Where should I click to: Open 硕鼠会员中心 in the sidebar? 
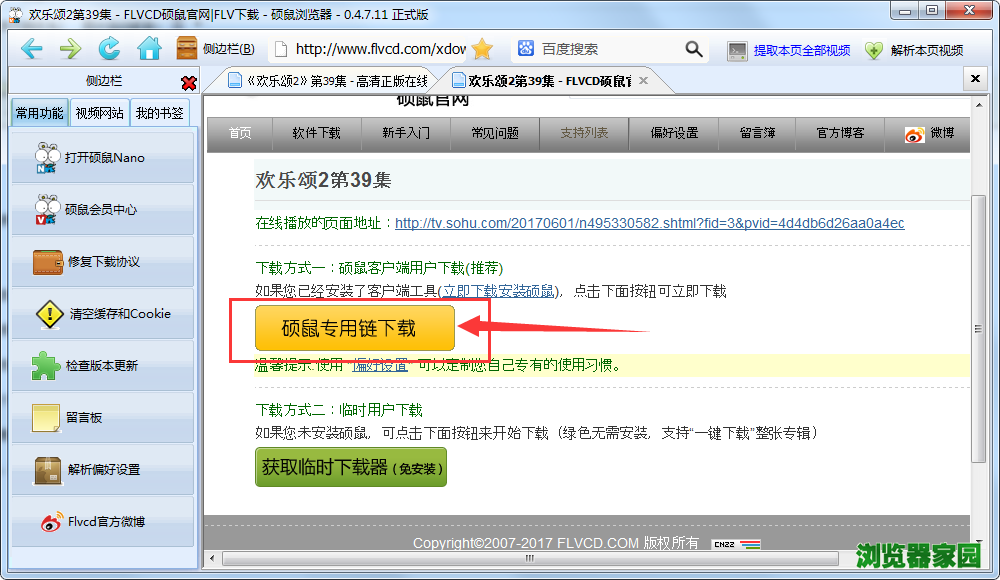102,209
